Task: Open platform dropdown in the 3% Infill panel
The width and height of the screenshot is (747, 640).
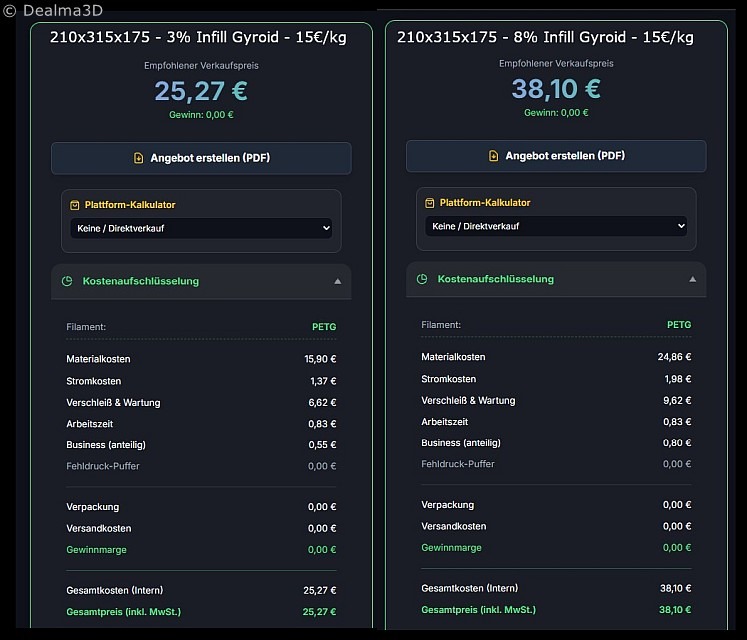Action: pyautogui.click(x=200, y=228)
